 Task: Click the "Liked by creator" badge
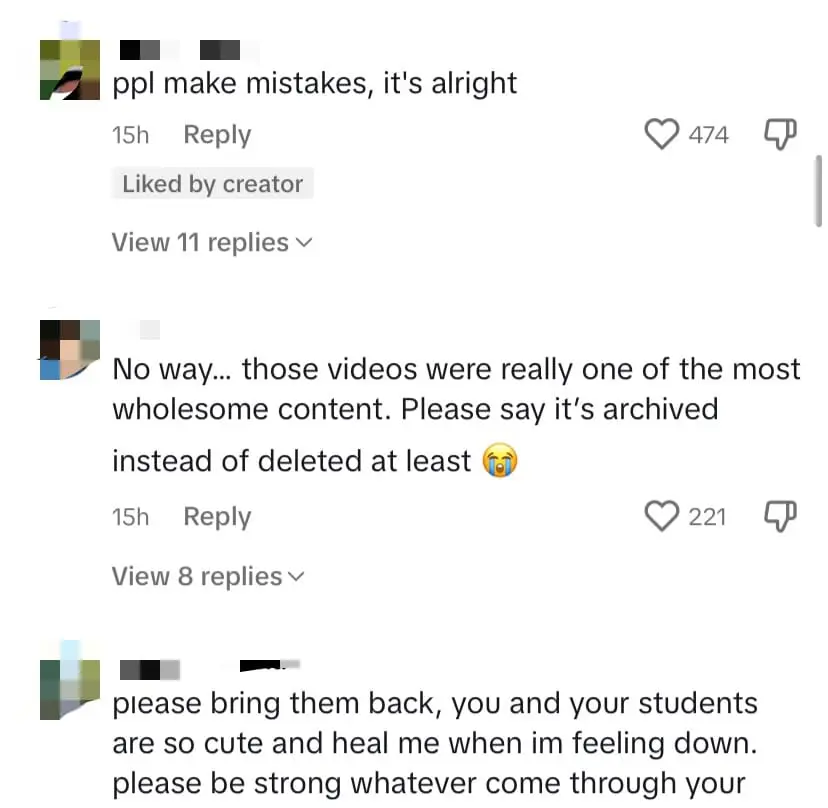click(x=212, y=184)
